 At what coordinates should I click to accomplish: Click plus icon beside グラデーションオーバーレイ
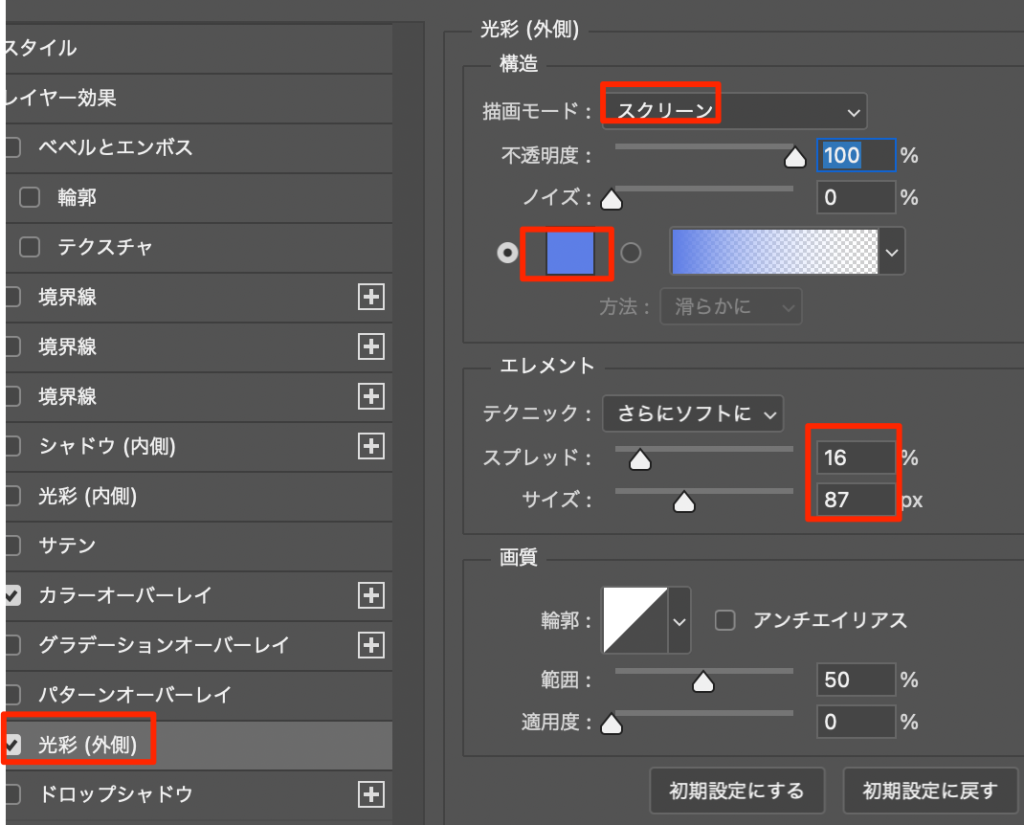point(371,645)
